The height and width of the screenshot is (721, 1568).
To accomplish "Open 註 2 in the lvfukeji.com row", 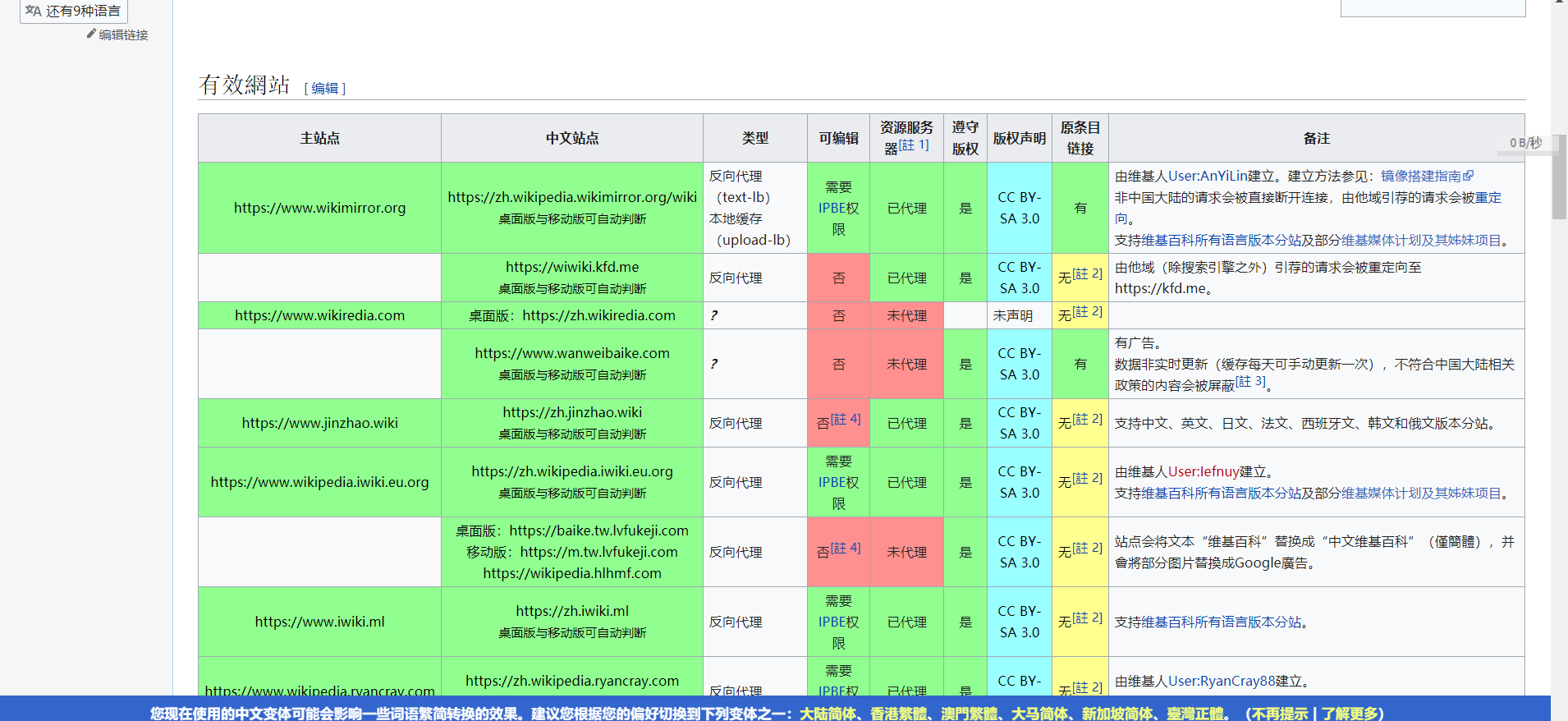I will point(1087,549).
